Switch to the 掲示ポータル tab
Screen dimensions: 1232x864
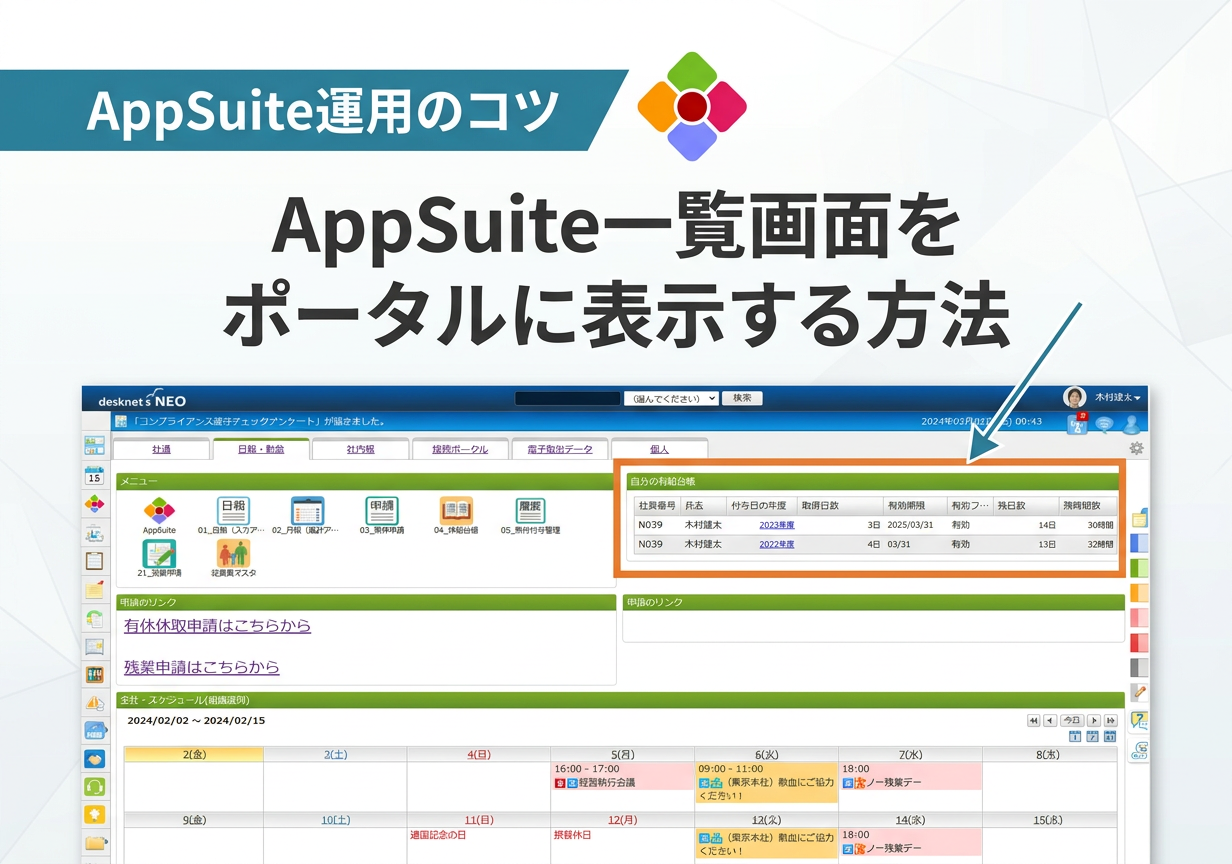[460, 449]
